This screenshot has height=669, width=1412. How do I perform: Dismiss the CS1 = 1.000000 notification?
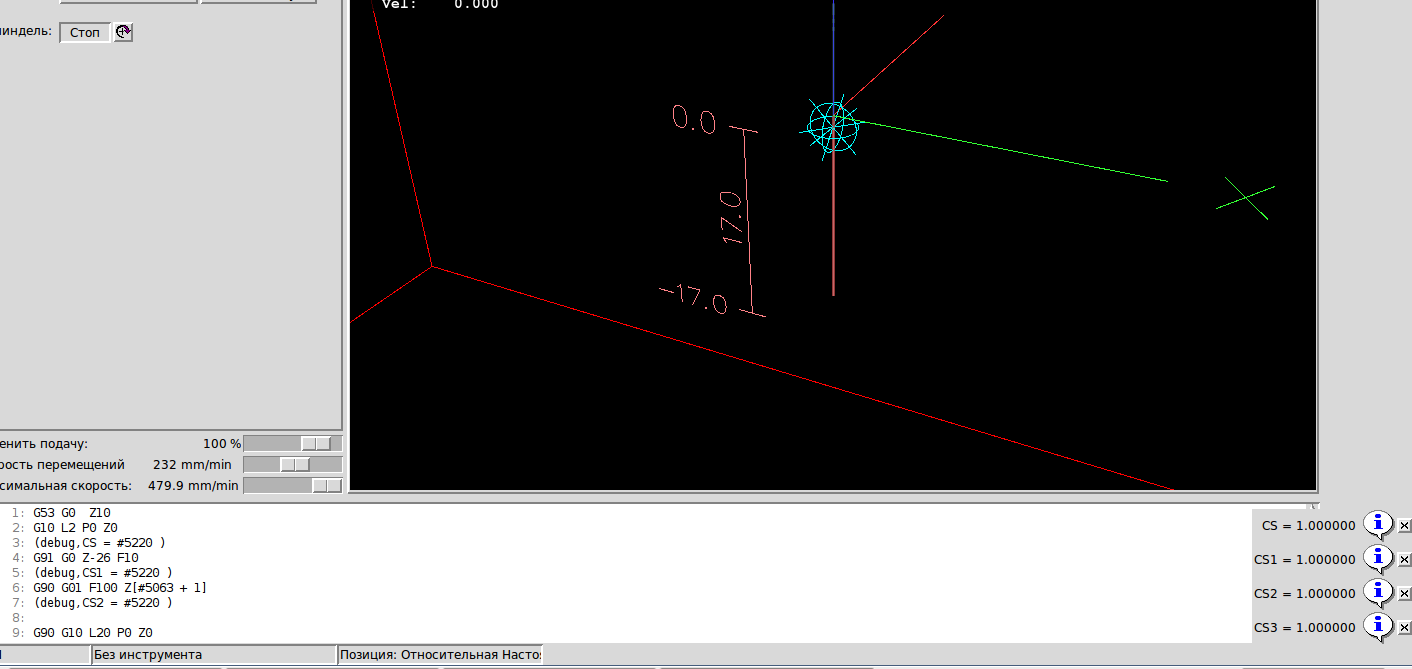pos(1404,560)
